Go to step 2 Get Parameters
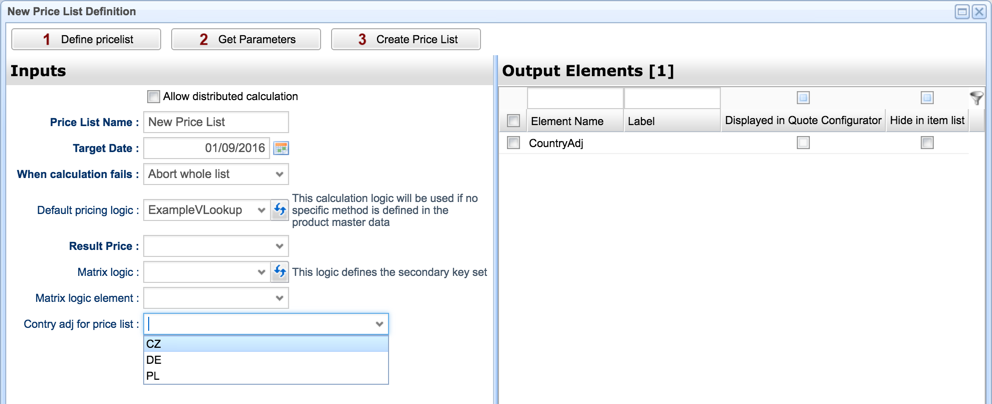The image size is (992, 404). pyautogui.click(x=246, y=40)
